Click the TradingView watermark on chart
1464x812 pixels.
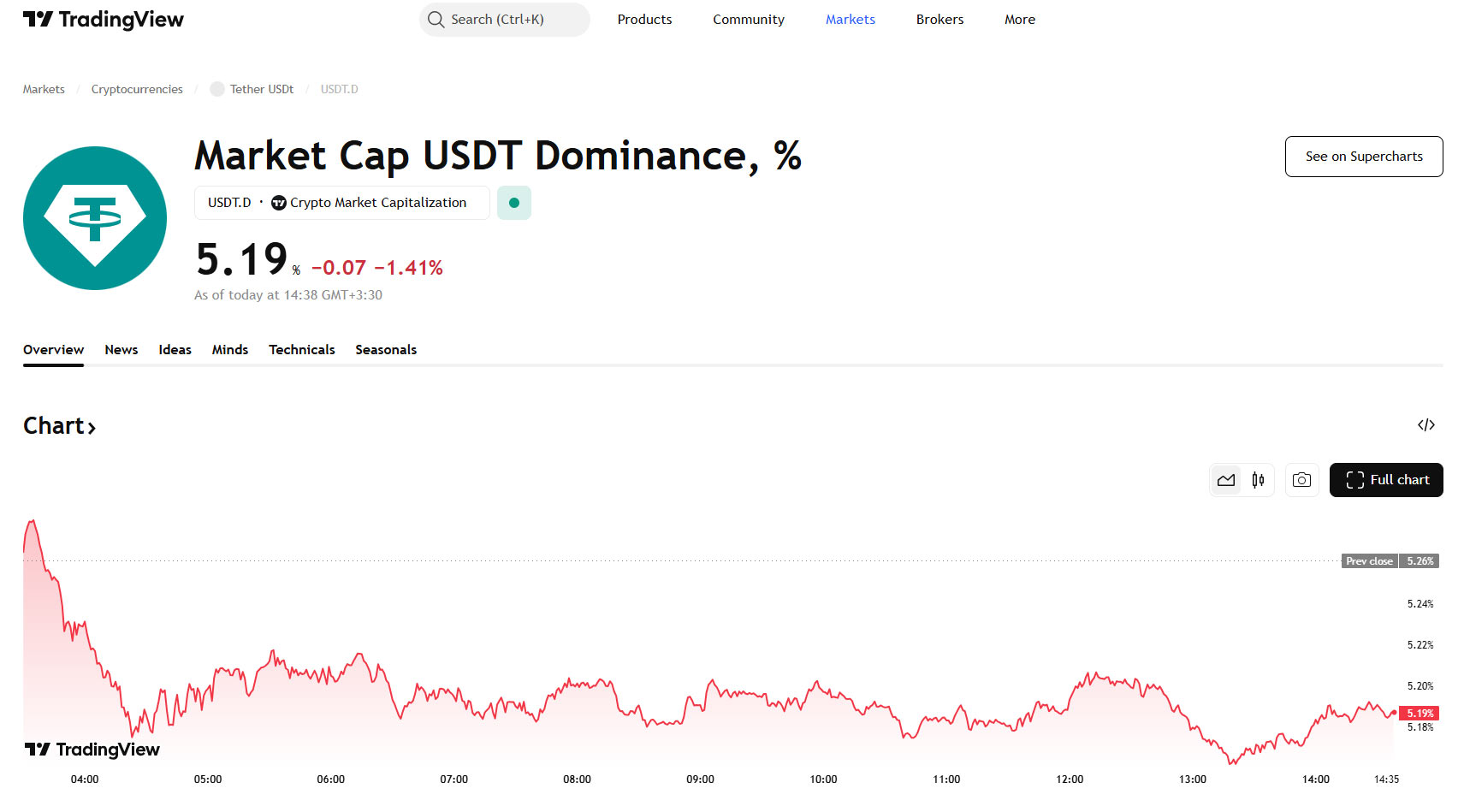pos(92,750)
